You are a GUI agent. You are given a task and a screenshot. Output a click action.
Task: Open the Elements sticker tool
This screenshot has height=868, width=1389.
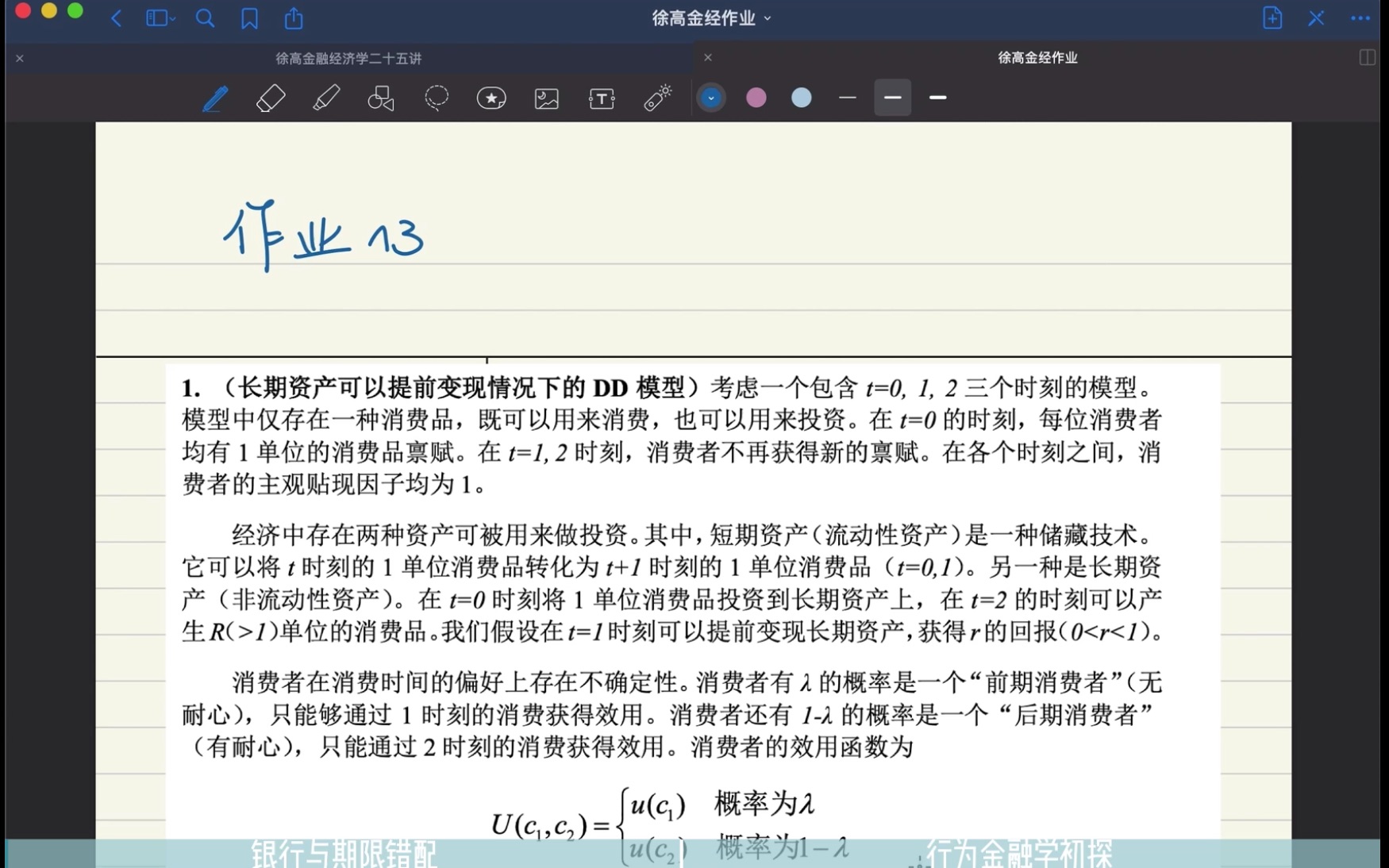491,98
